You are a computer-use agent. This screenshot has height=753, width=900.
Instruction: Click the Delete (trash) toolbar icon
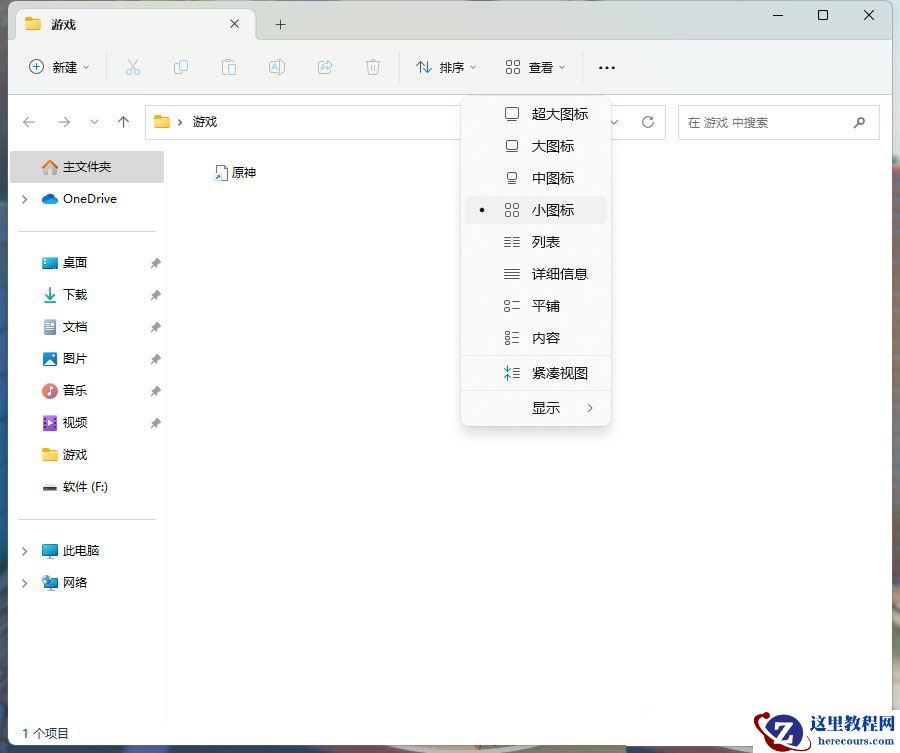372,68
